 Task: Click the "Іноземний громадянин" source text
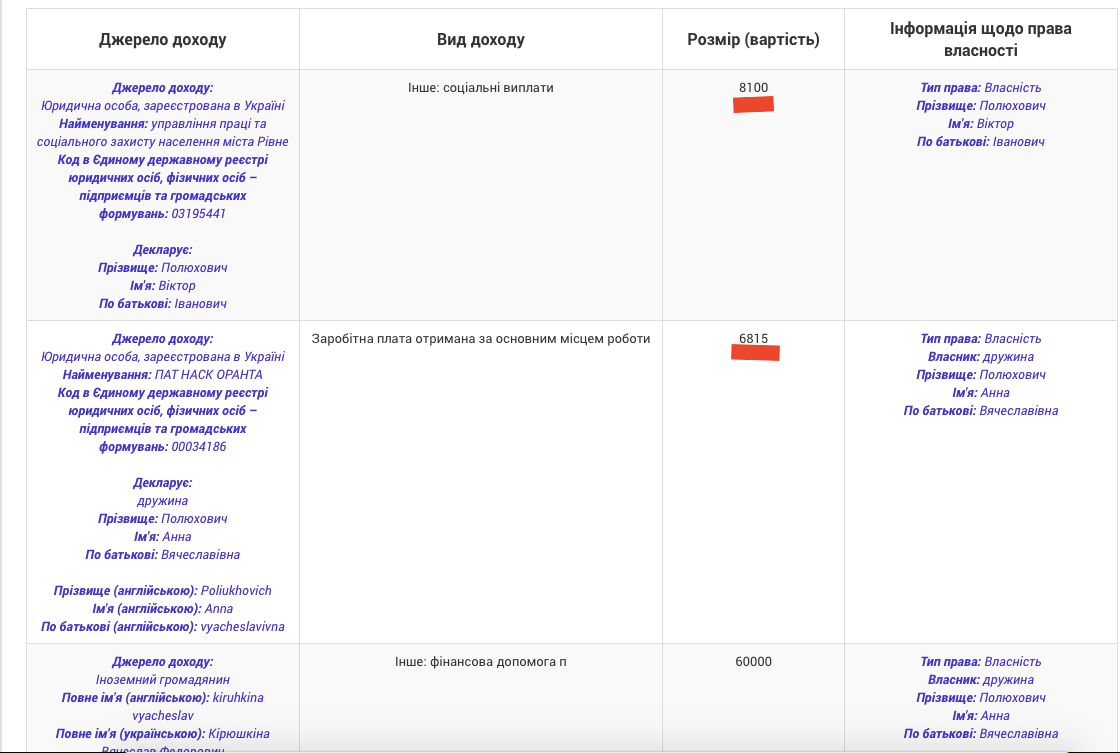tap(163, 680)
